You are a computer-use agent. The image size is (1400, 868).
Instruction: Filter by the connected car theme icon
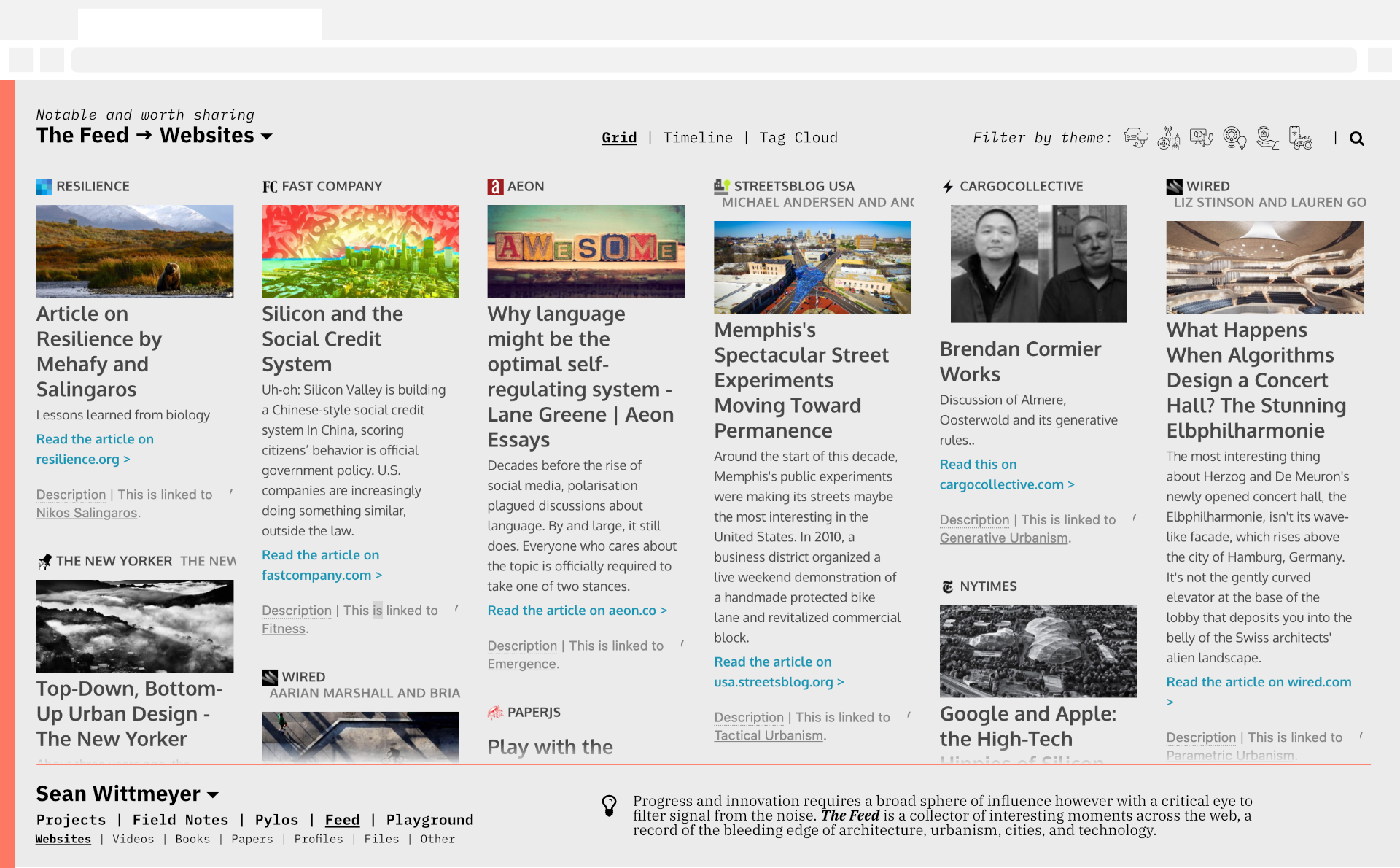point(1135,137)
